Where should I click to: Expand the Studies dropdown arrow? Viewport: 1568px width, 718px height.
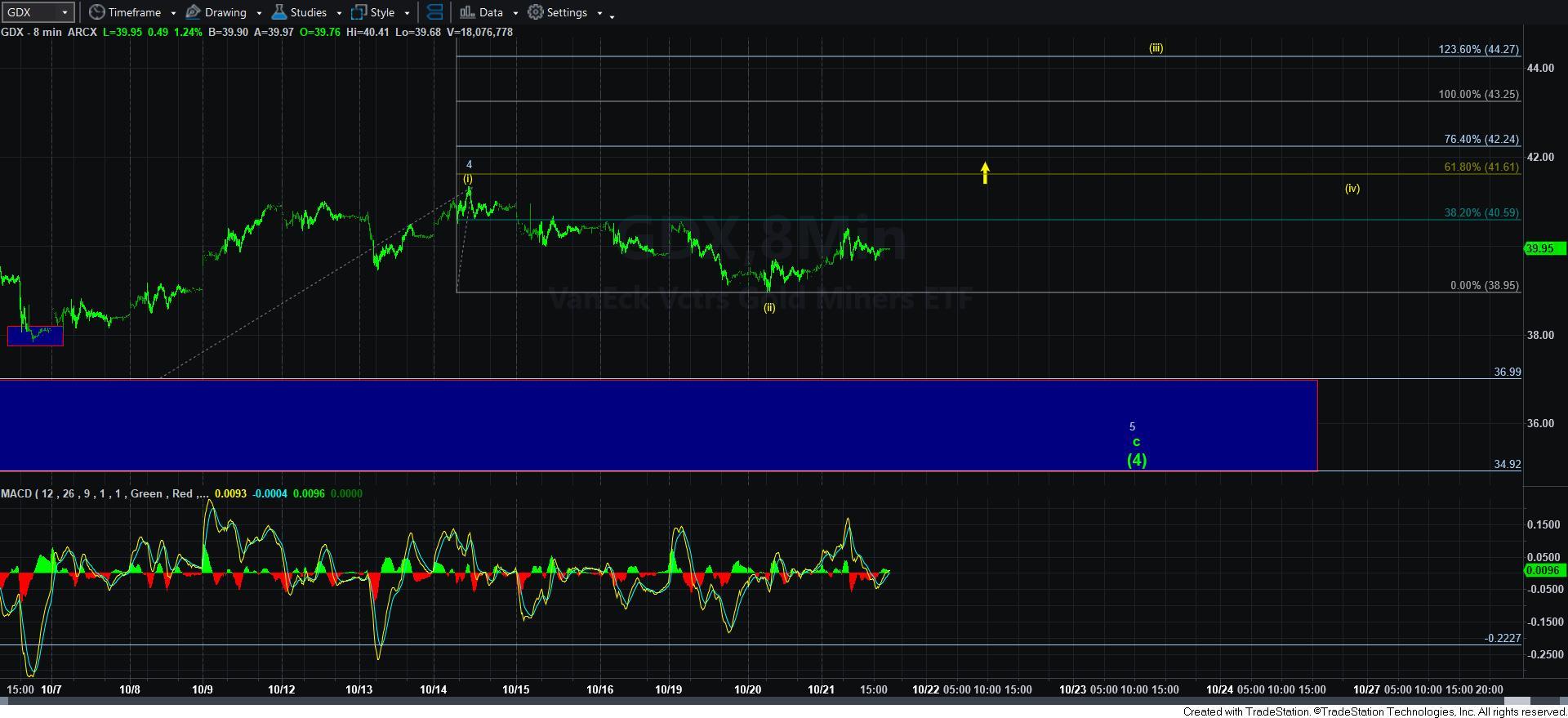339,13
